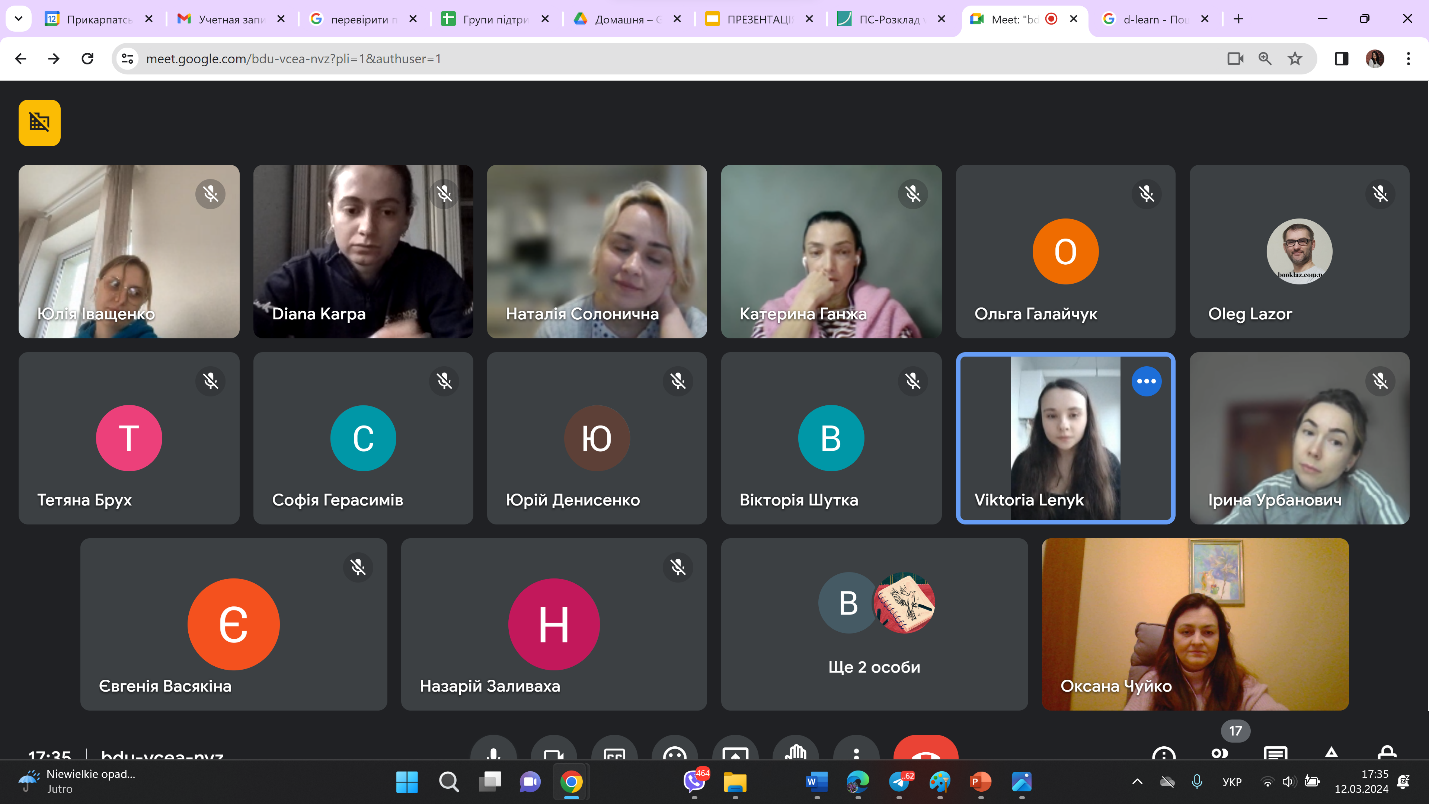The height and width of the screenshot is (804, 1429).
Task: Toggle captions button in Meet controls
Action: coord(614,754)
